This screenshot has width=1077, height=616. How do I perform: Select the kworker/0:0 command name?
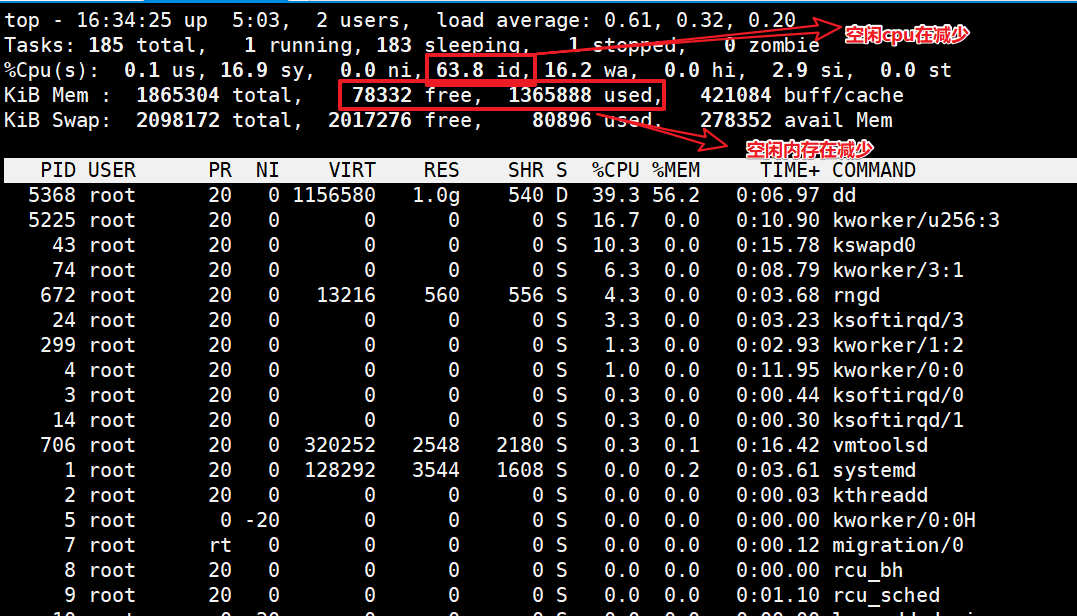coord(898,371)
